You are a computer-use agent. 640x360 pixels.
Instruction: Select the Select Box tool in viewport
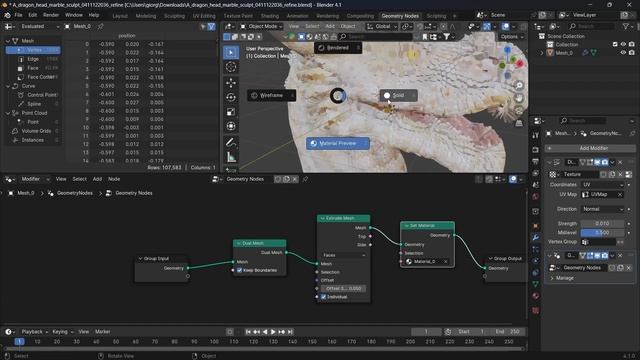tap(231, 52)
